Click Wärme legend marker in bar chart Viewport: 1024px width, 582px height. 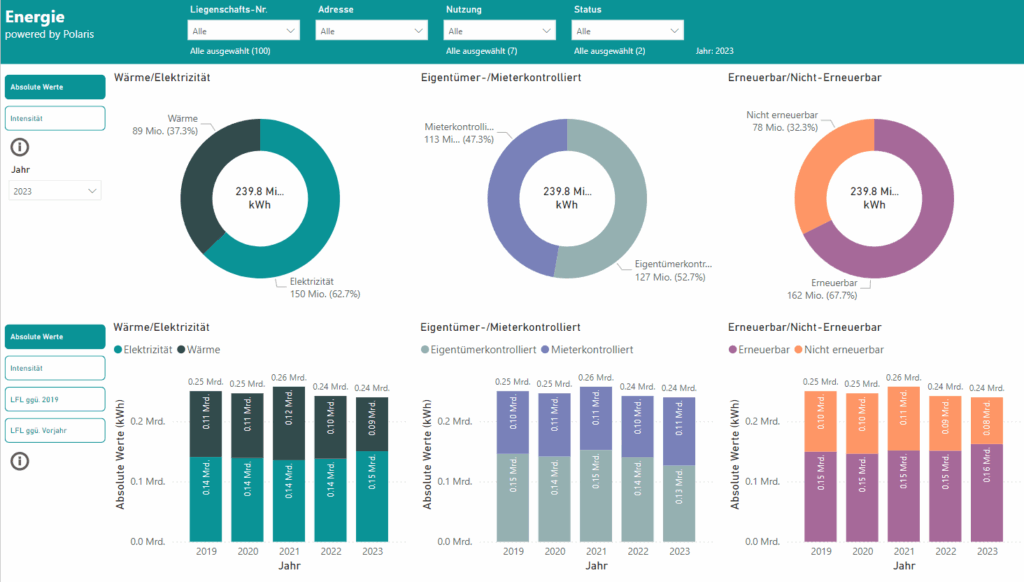pos(181,350)
